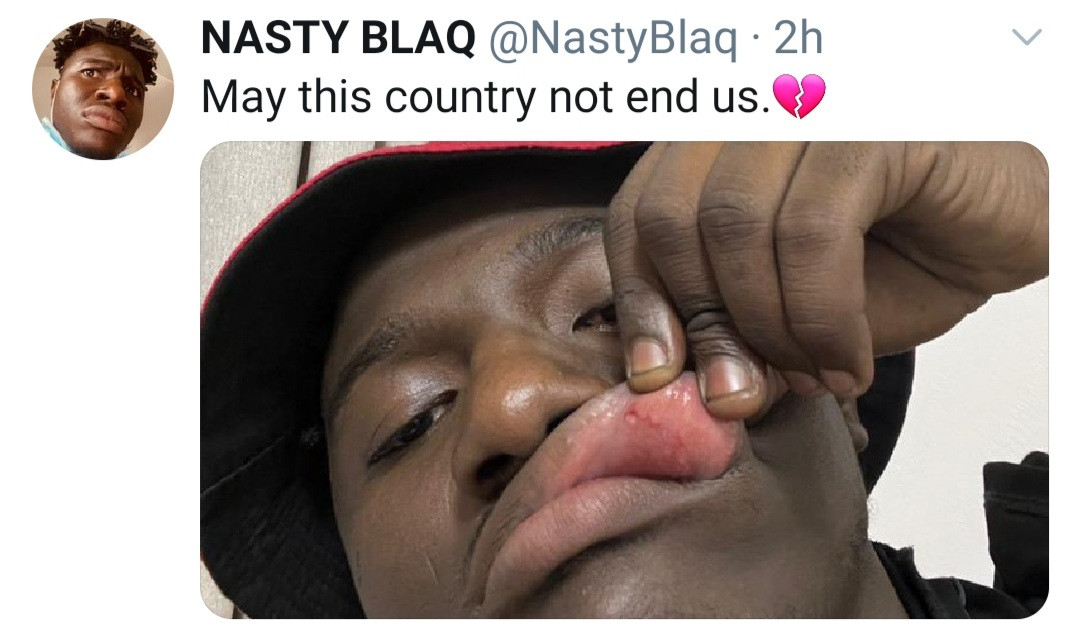Click the word "country" in the tweet
The image size is (1080, 633).
coord(459,98)
